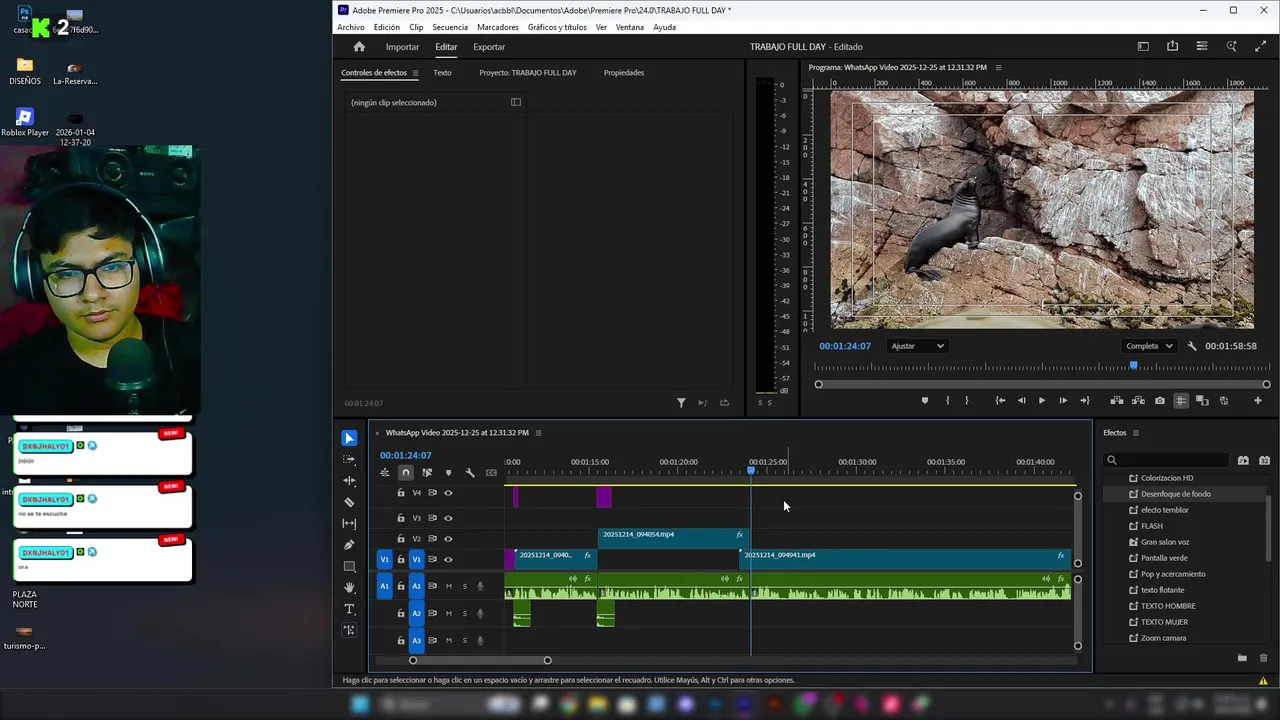Select the Type text tool
Screen dimensions: 1280x720
[x=349, y=609]
